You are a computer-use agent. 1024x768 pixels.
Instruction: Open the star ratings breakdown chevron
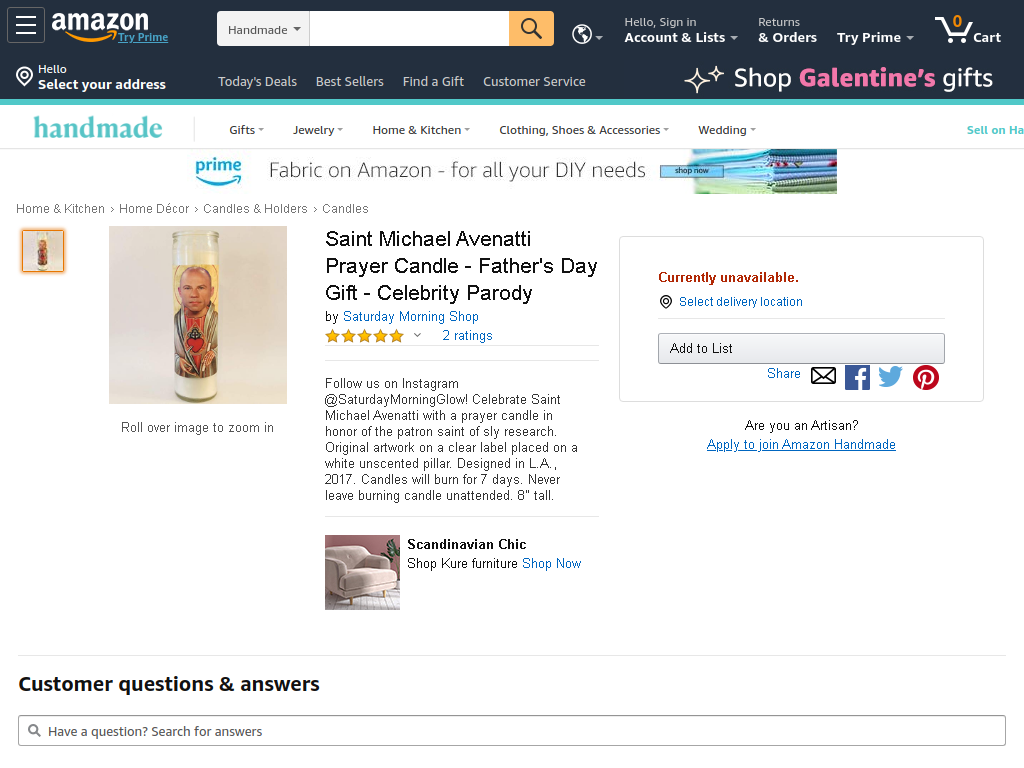click(417, 336)
